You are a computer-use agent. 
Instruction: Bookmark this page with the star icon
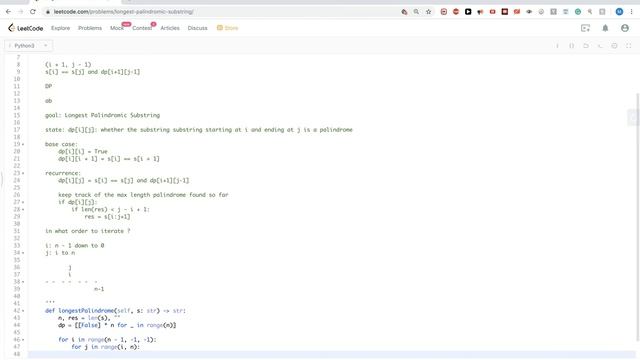click(429, 12)
